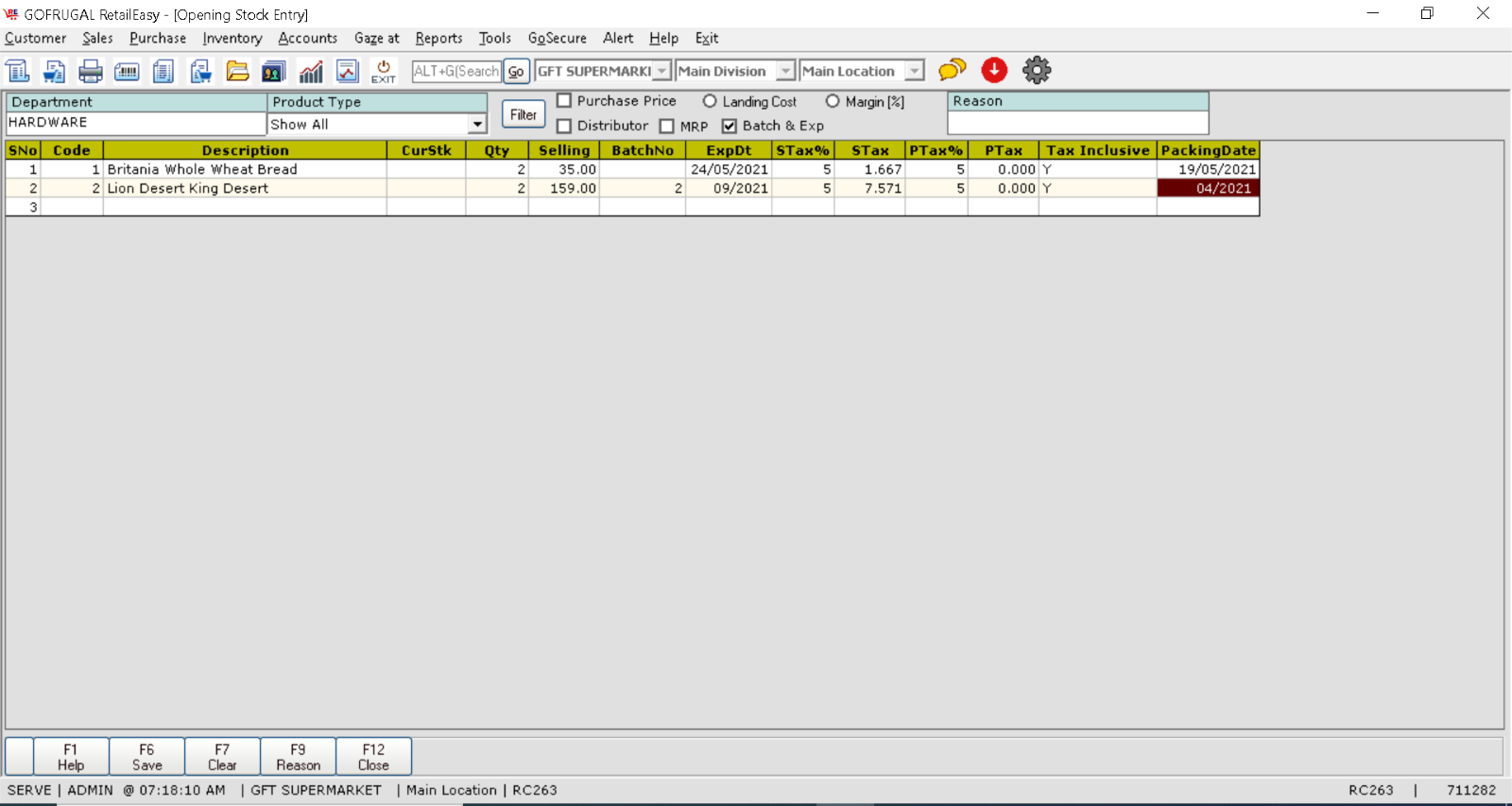Select the Margin [%] radio button
The height and width of the screenshot is (806, 1512).
[833, 101]
